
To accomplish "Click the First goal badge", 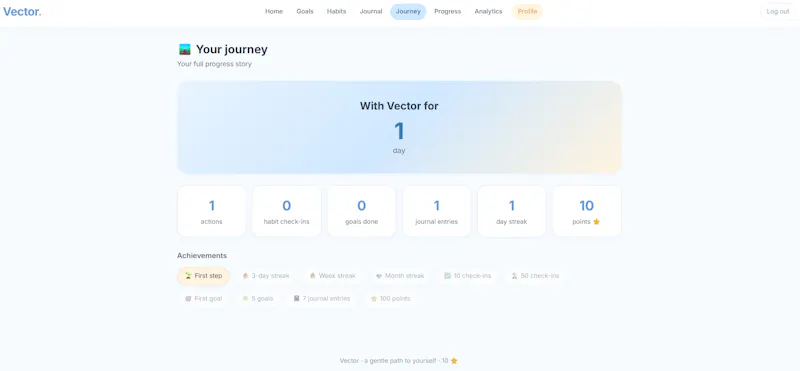I will tap(204, 299).
